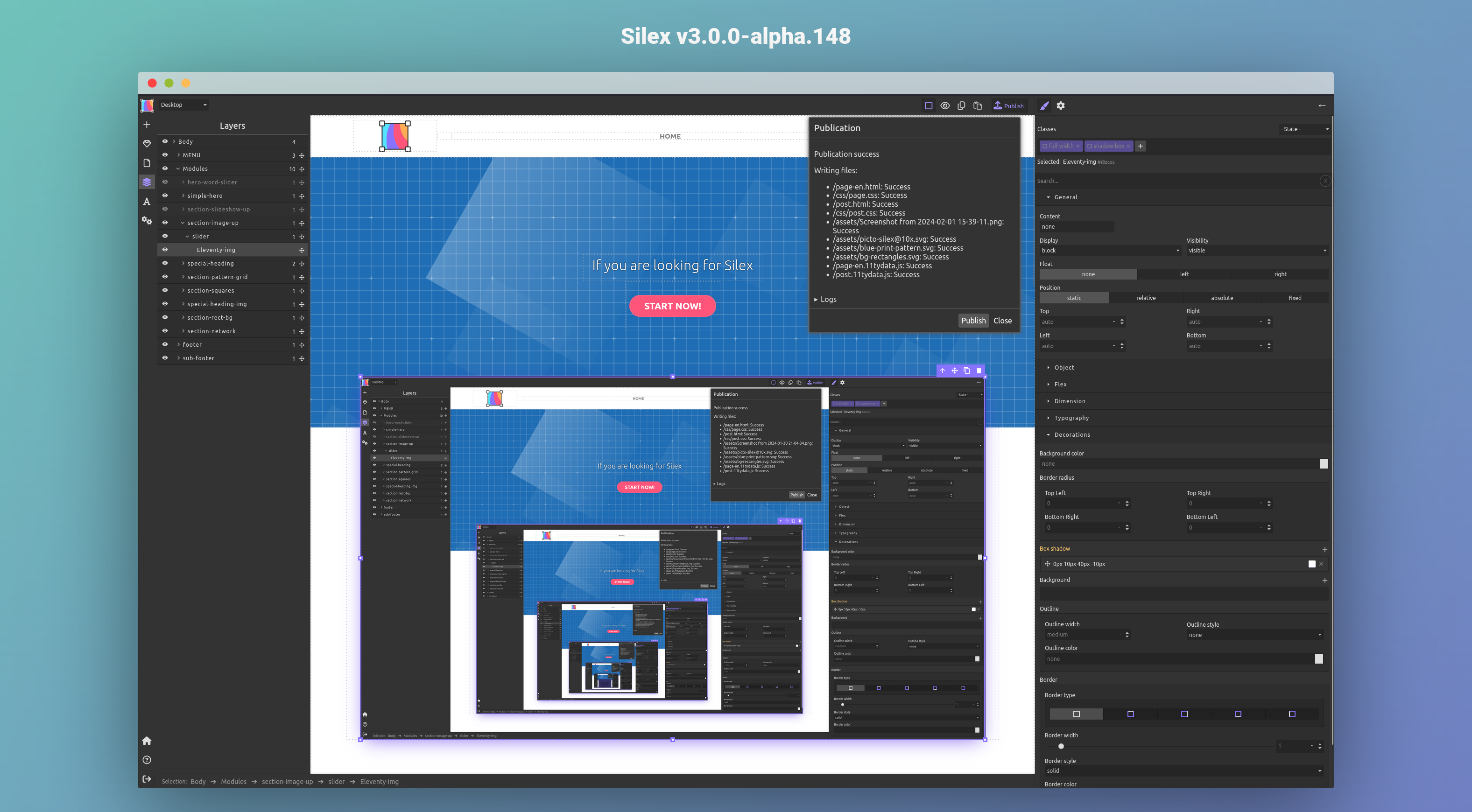The width and height of the screenshot is (1472, 812).
Task: Collapse the General section header
Action: click(x=1065, y=197)
